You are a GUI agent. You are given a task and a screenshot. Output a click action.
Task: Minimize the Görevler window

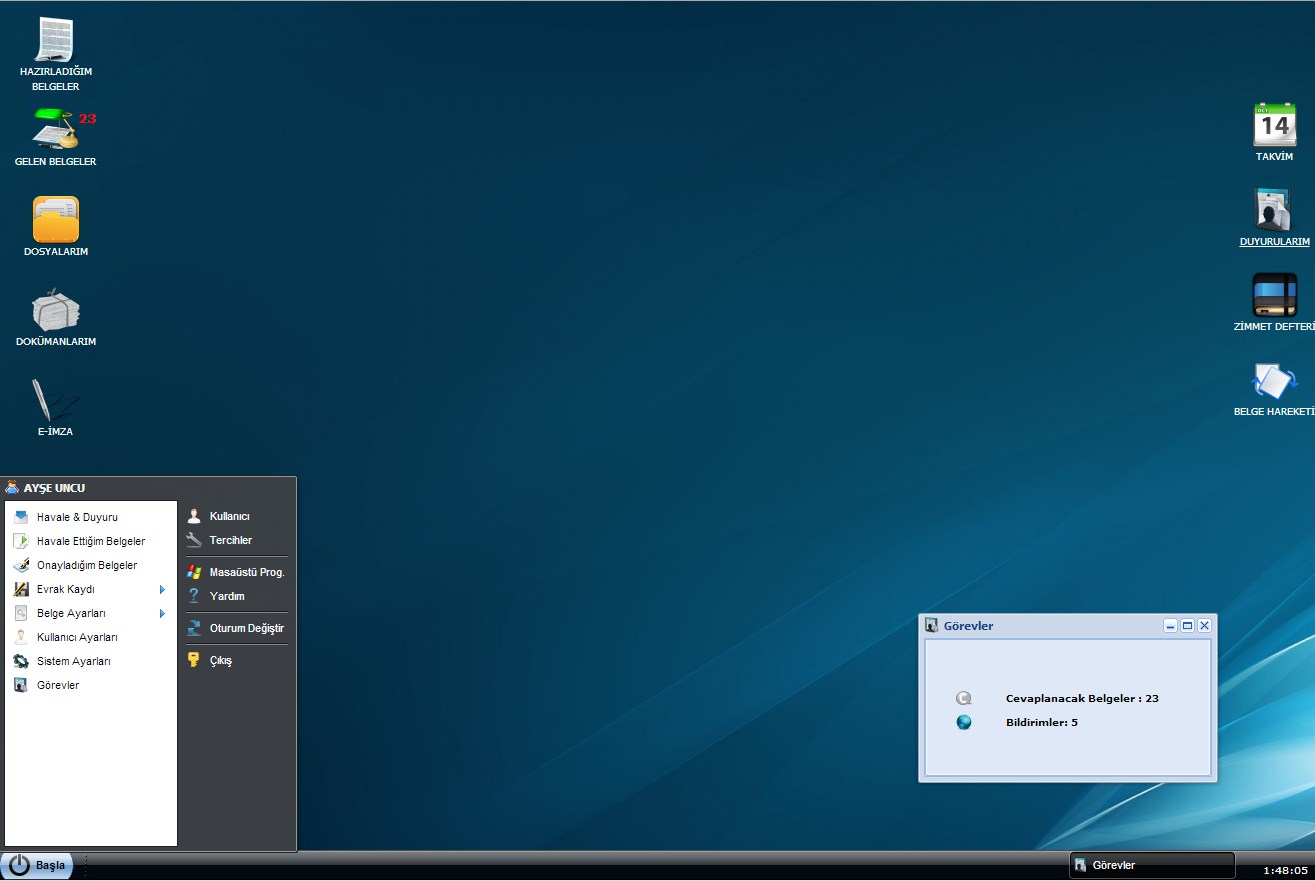point(1170,625)
